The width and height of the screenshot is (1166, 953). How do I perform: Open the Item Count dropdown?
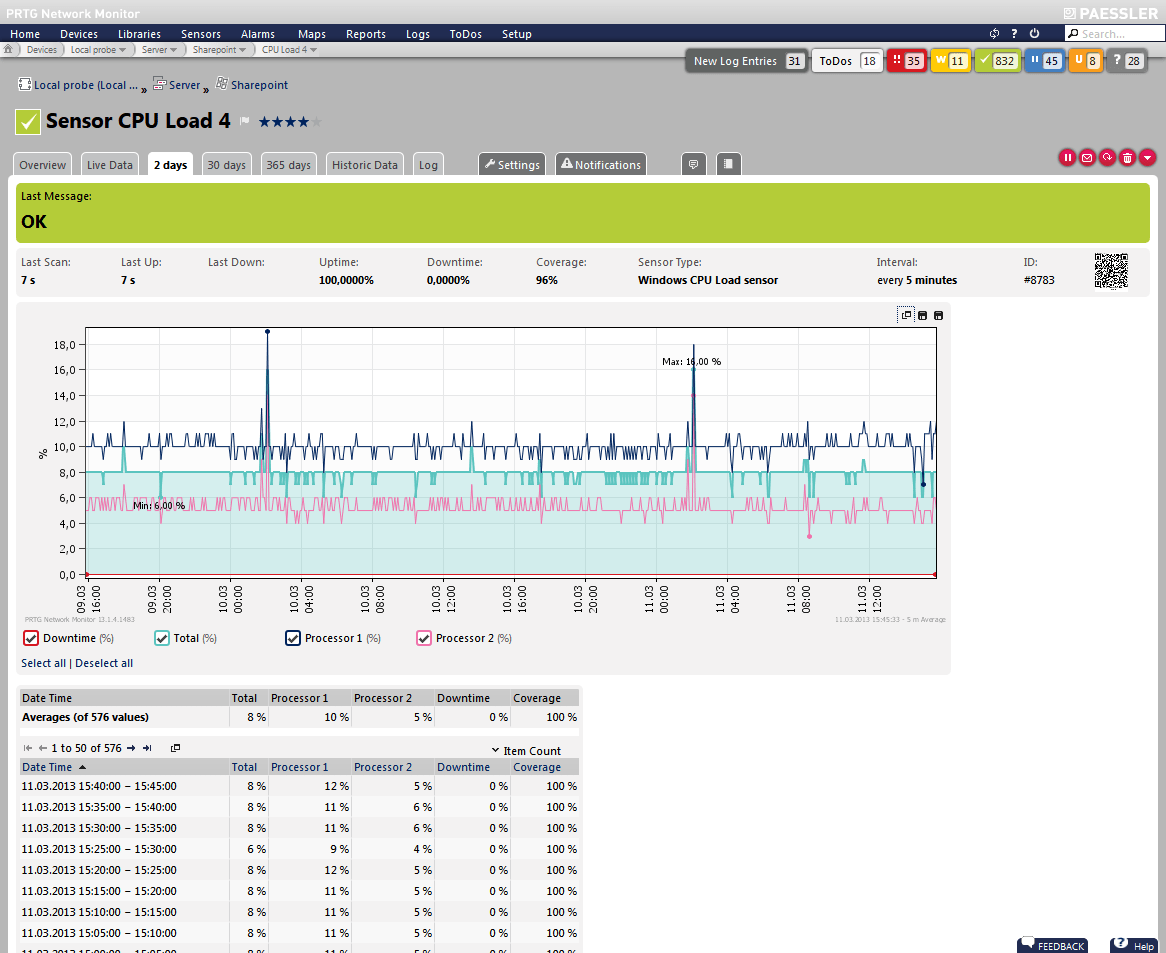point(526,751)
